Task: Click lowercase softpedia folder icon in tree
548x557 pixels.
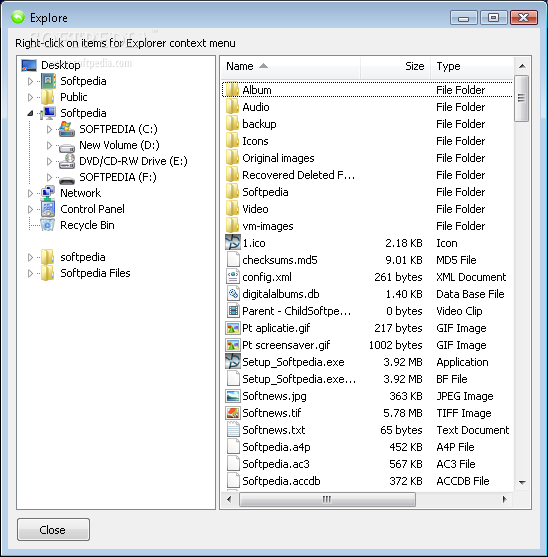Action: [x=48, y=257]
